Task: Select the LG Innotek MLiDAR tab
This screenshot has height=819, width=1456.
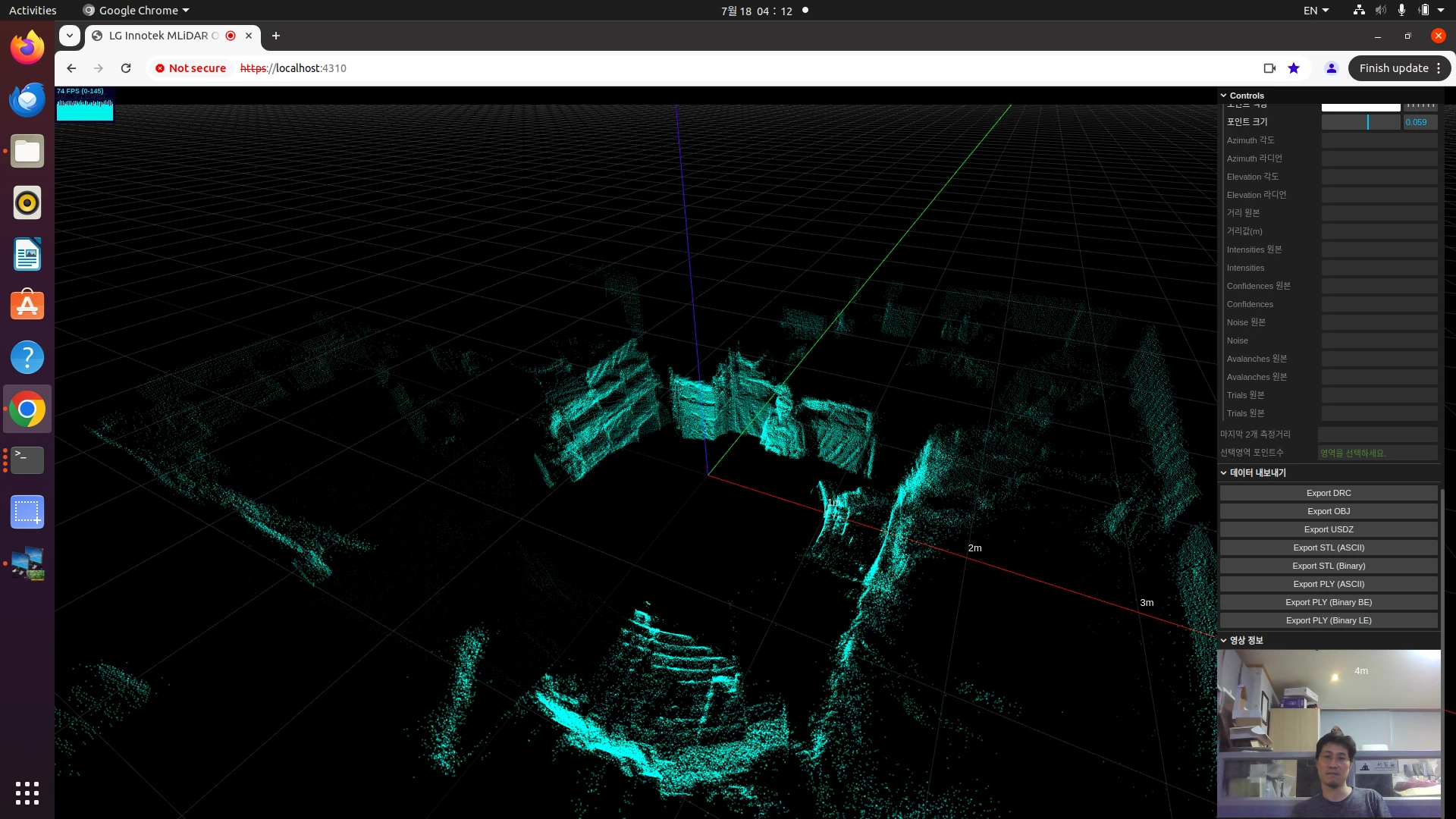Action: coord(163,36)
